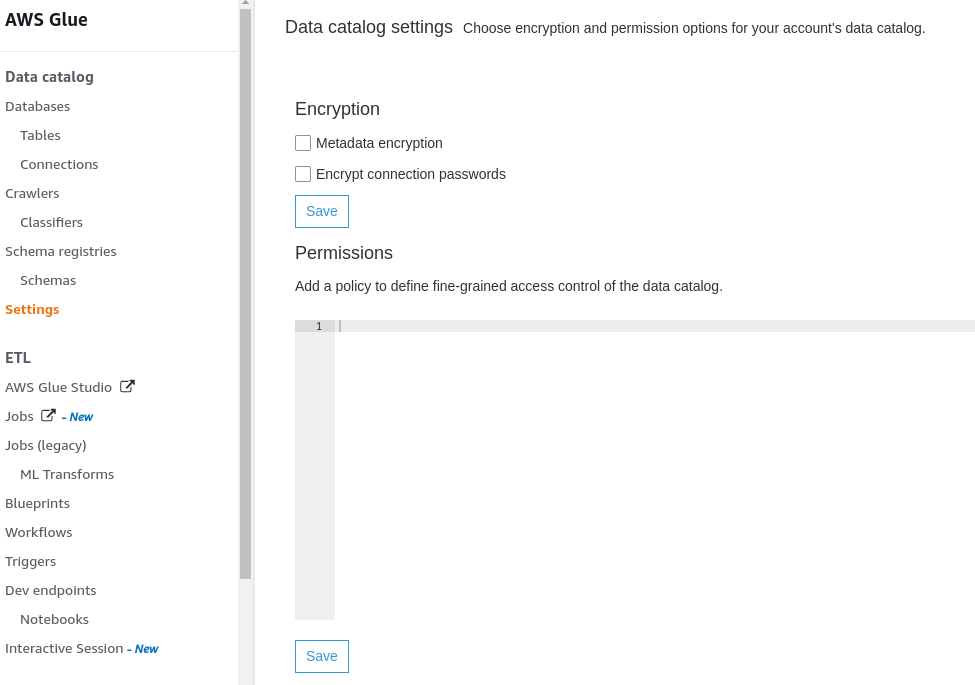Screen dimensions: 975x685
Task: Go to ML Transforms
Action: 67,474
